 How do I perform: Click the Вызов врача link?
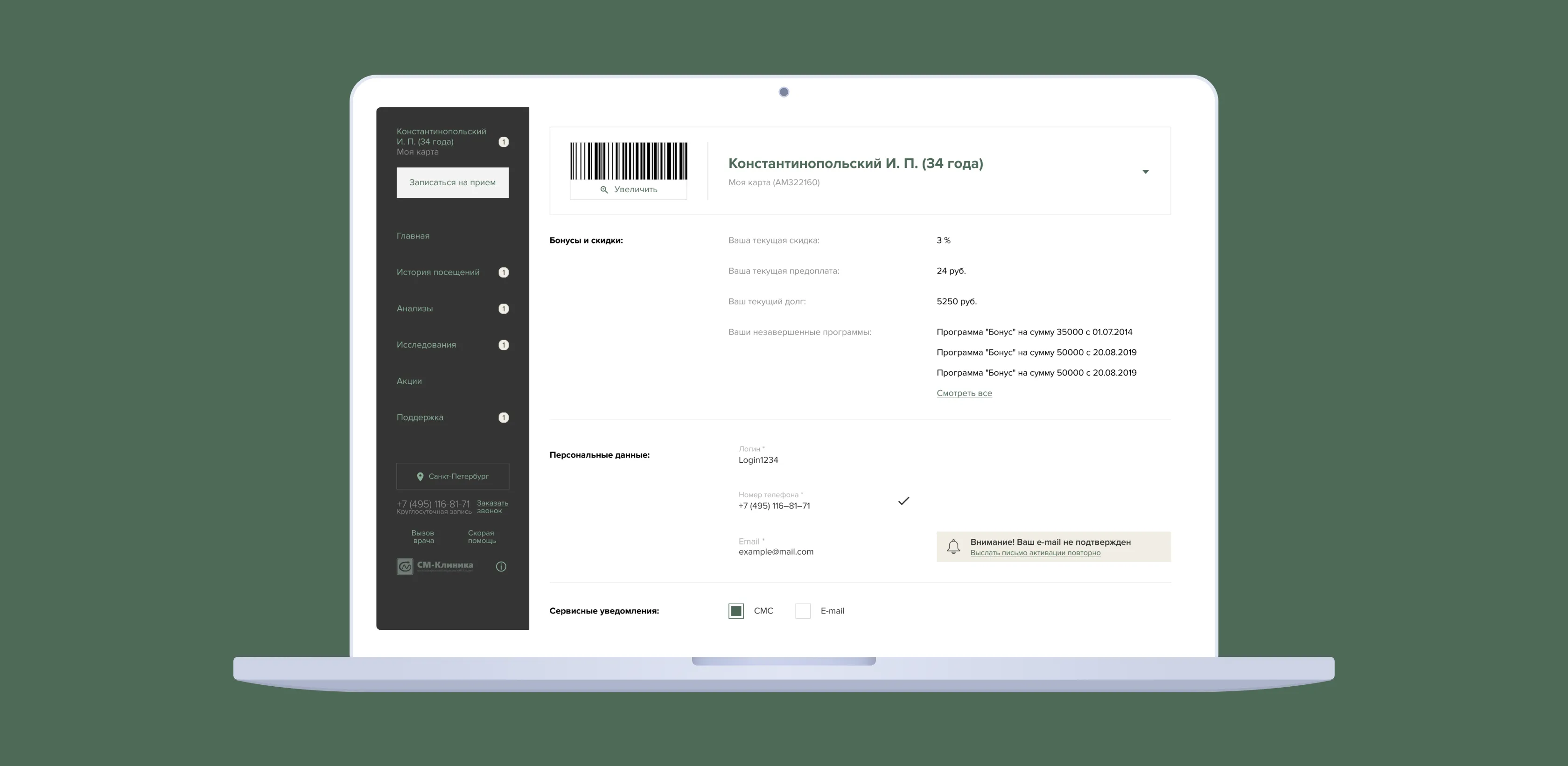423,536
